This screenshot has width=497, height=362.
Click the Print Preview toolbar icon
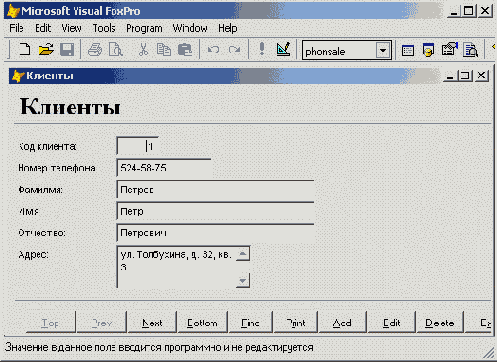(116, 50)
